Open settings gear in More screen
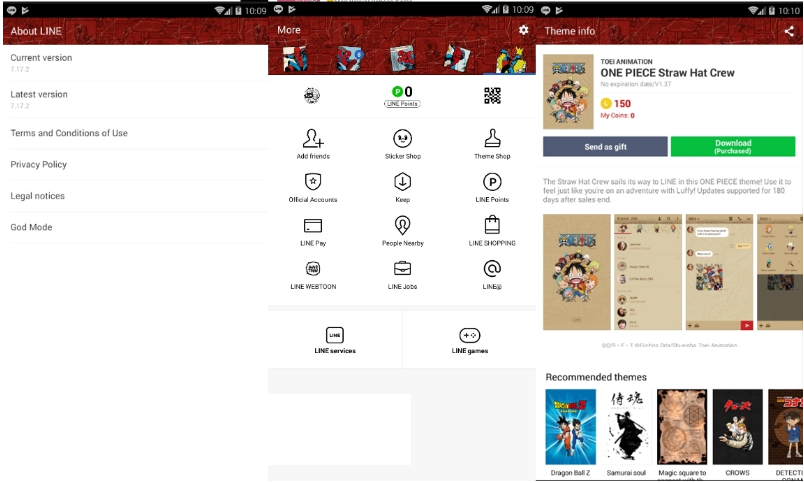 point(523,30)
